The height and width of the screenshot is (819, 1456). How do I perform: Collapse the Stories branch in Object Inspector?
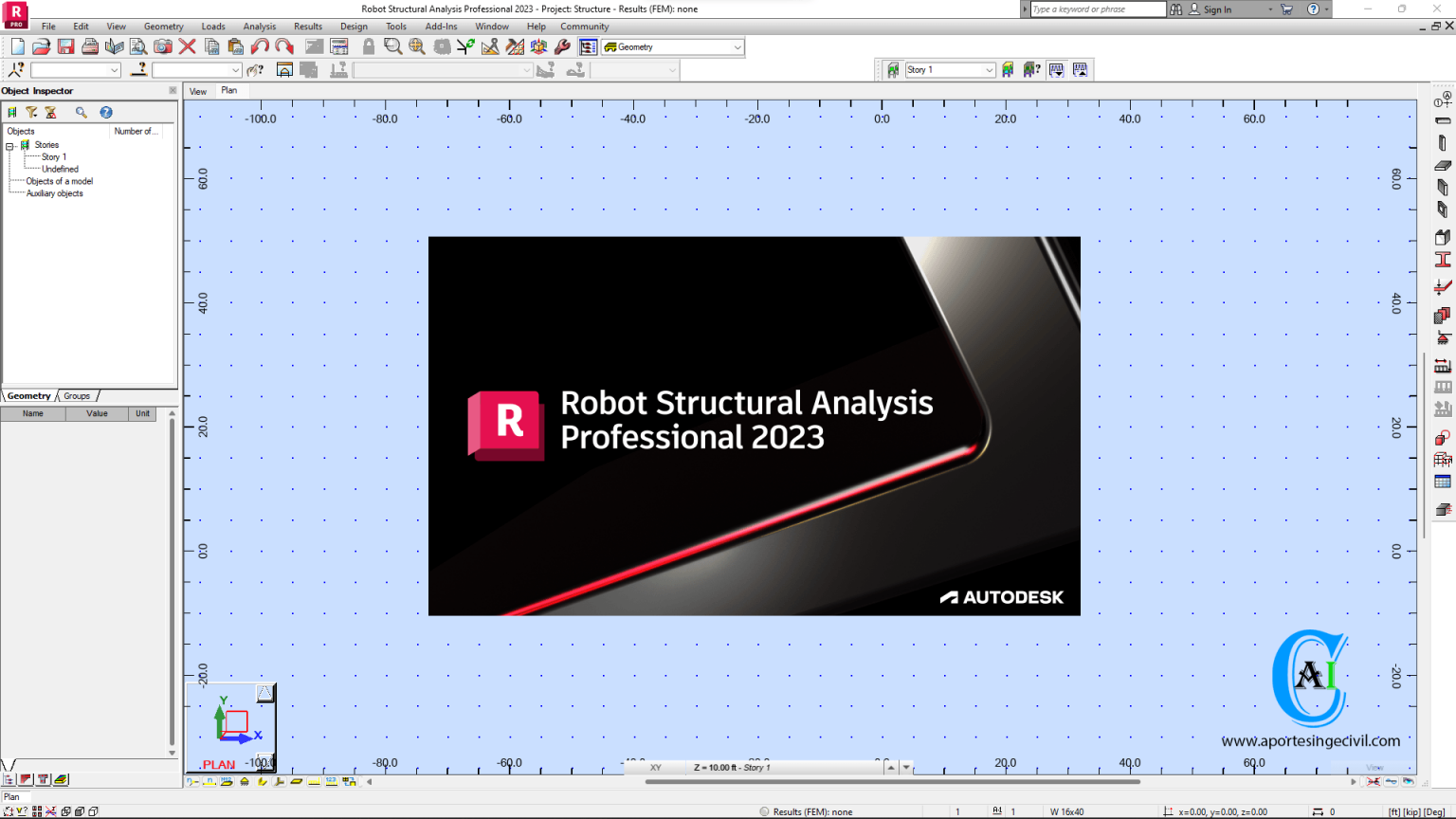click(x=9, y=144)
